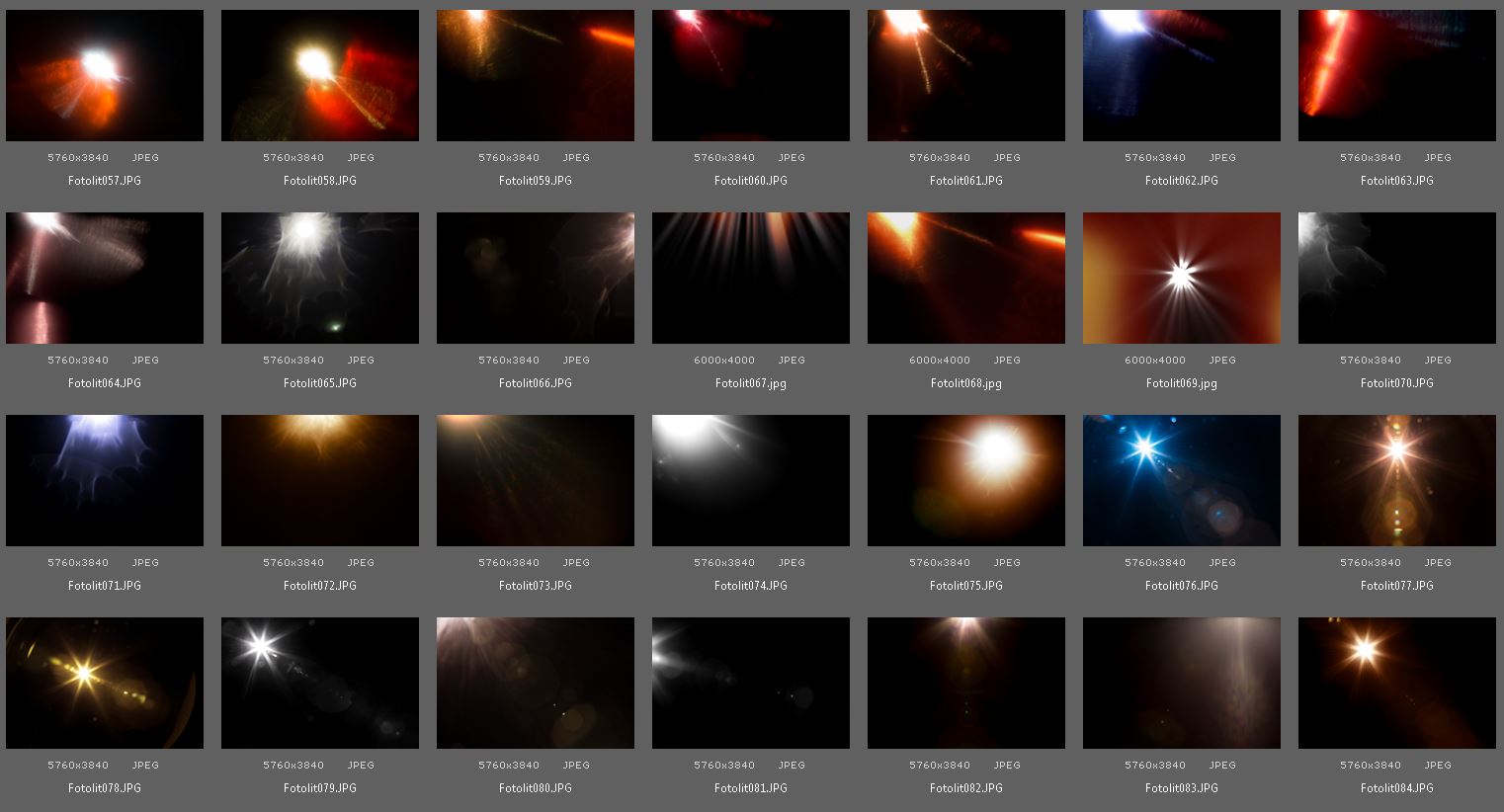
Task: Select the last thumbnail Fotolit084.JPG
Action: [x=1396, y=683]
